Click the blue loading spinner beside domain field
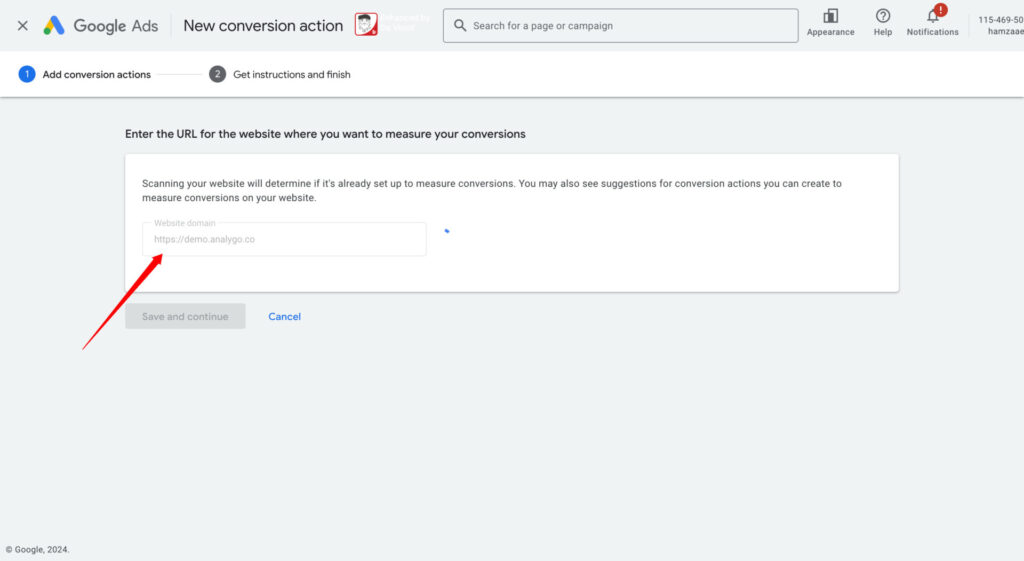The width and height of the screenshot is (1024, 561). pyautogui.click(x=447, y=231)
